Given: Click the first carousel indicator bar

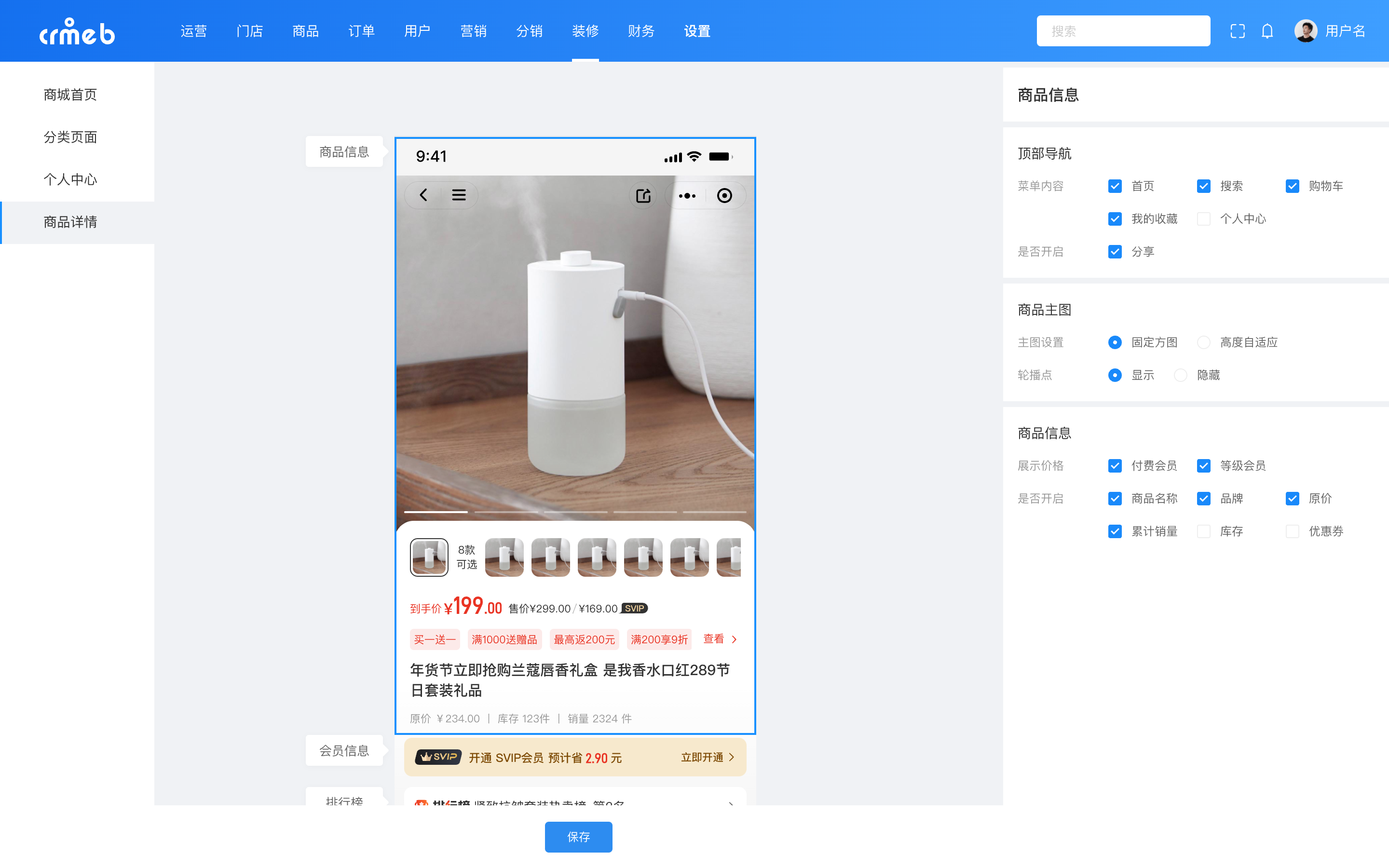Looking at the screenshot, I should tap(436, 512).
